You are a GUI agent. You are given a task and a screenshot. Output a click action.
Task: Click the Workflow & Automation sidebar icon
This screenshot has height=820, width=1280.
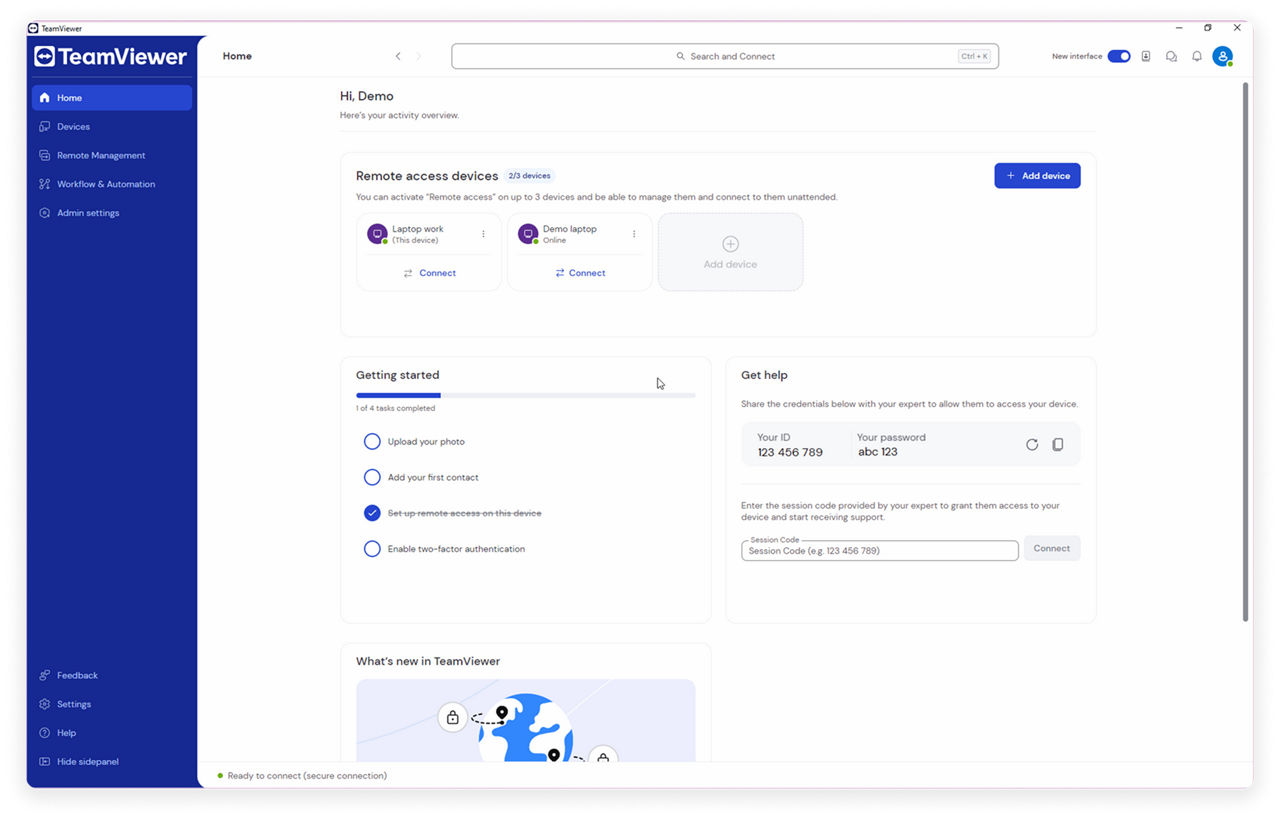44,184
